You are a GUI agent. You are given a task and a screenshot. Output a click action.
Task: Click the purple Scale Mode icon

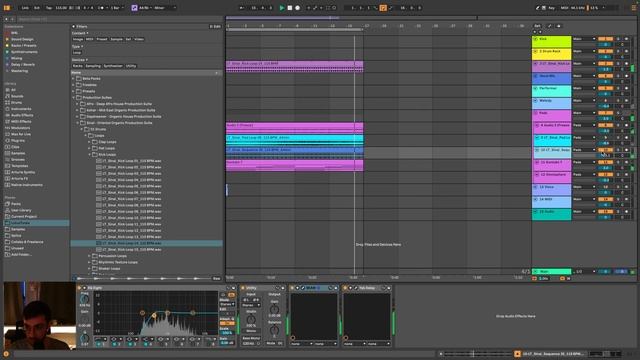pyautogui.click(x=134, y=8)
